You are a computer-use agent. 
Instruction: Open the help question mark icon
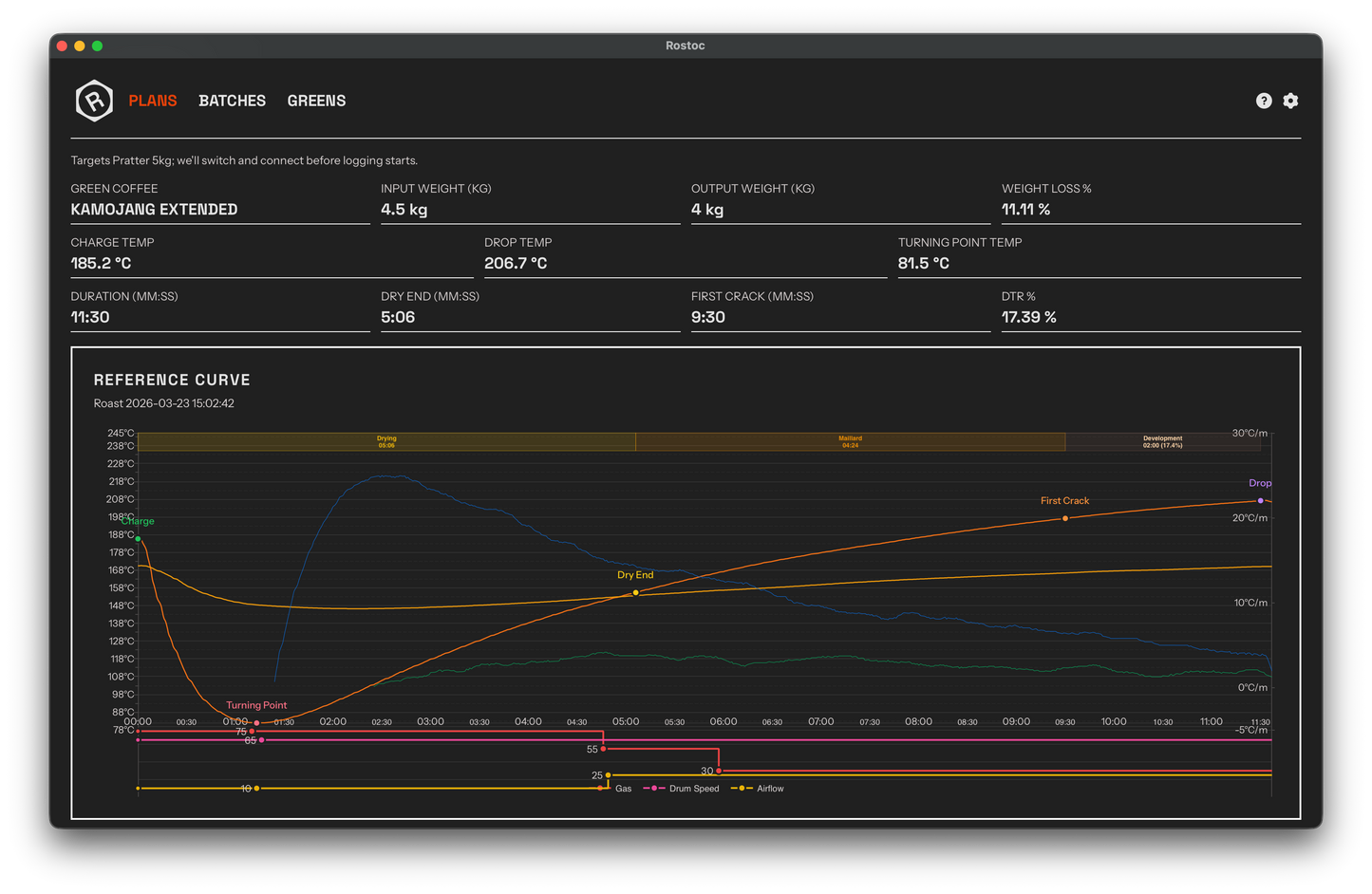coord(1264,101)
